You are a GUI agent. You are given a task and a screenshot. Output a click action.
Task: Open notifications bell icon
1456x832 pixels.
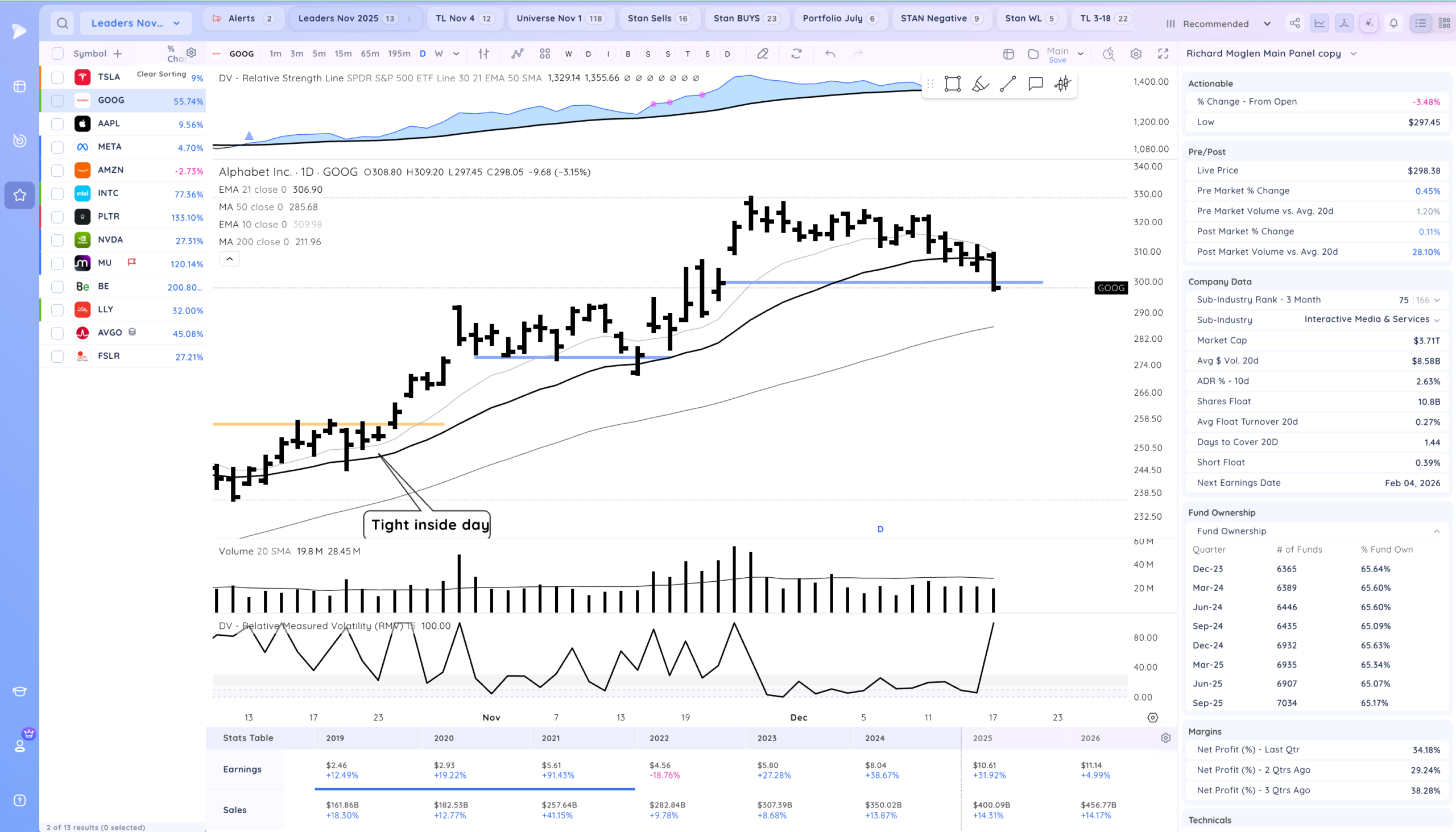pos(1393,23)
